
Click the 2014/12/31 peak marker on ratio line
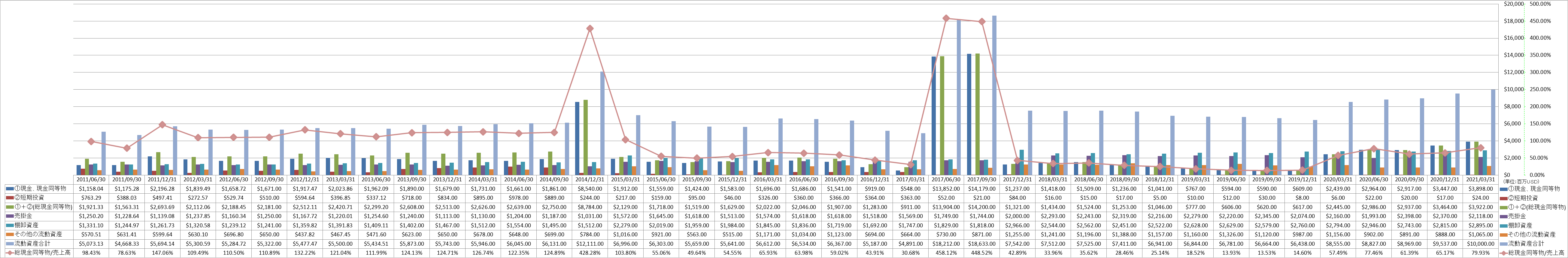(x=590, y=28)
